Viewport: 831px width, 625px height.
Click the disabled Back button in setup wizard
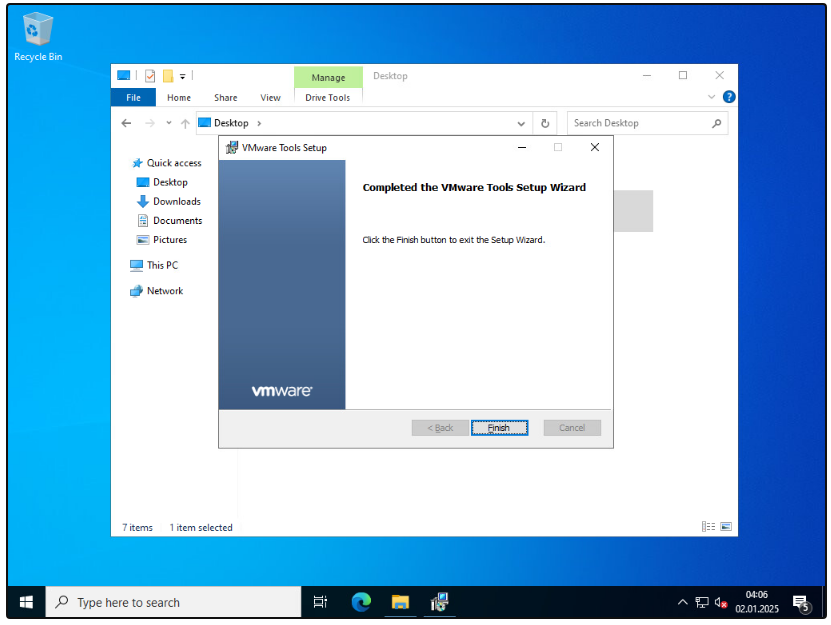point(440,428)
